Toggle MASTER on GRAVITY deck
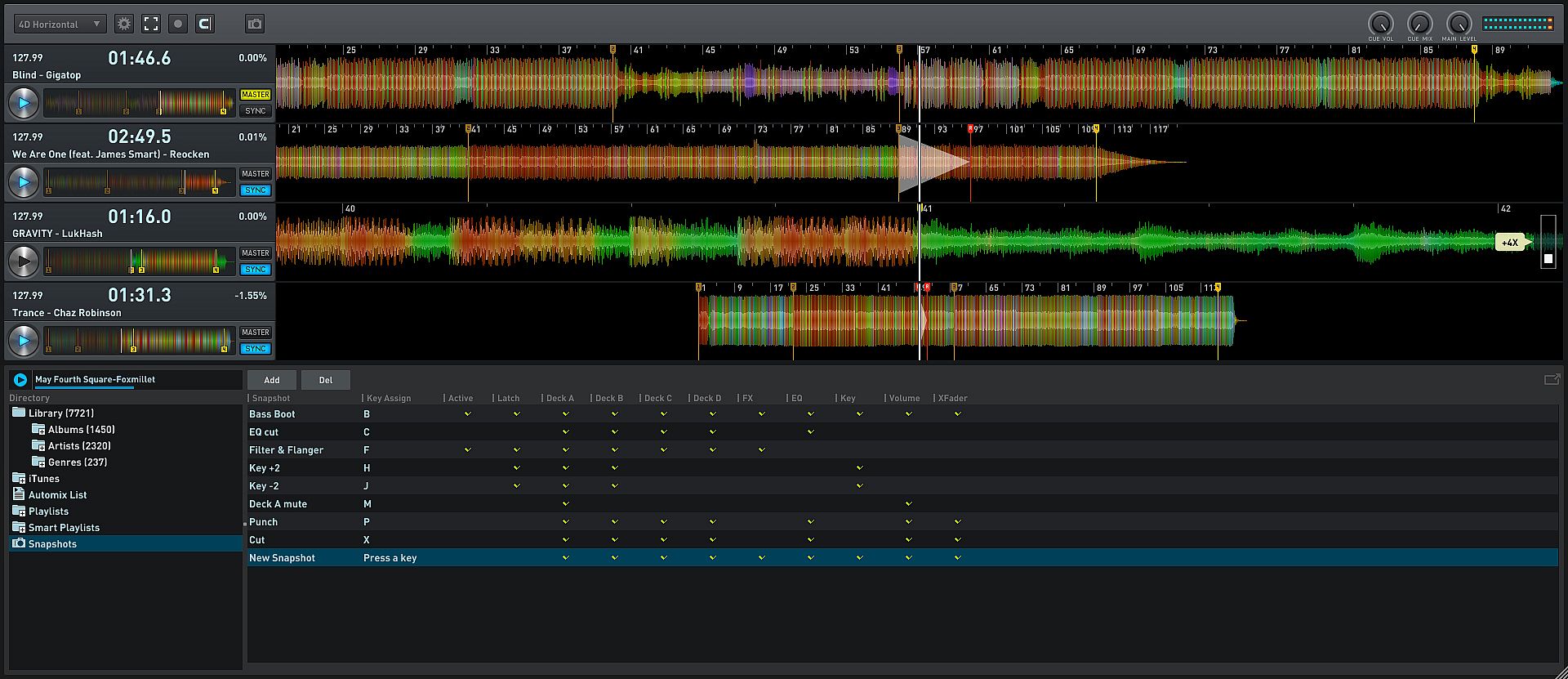Screen dimensions: 1568x679 point(256,253)
